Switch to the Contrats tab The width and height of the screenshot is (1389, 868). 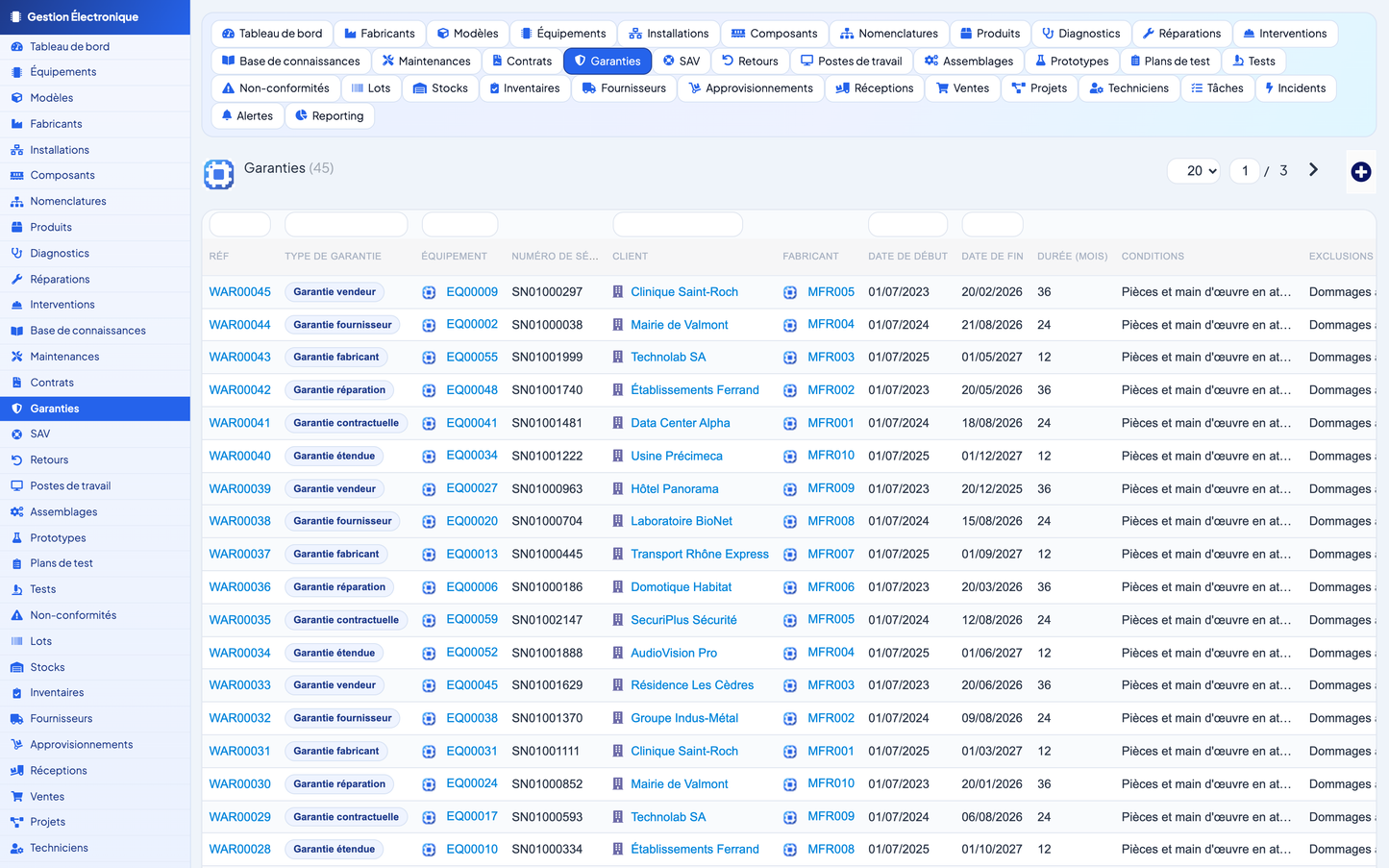tap(521, 61)
